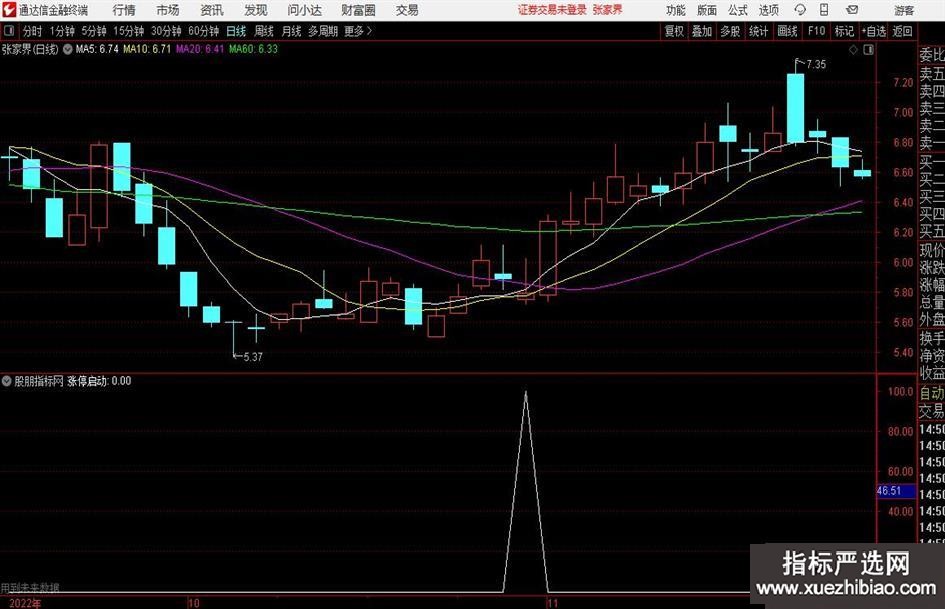Open the 市场 menu
Viewport: 945px width, 609px height.
tap(168, 10)
